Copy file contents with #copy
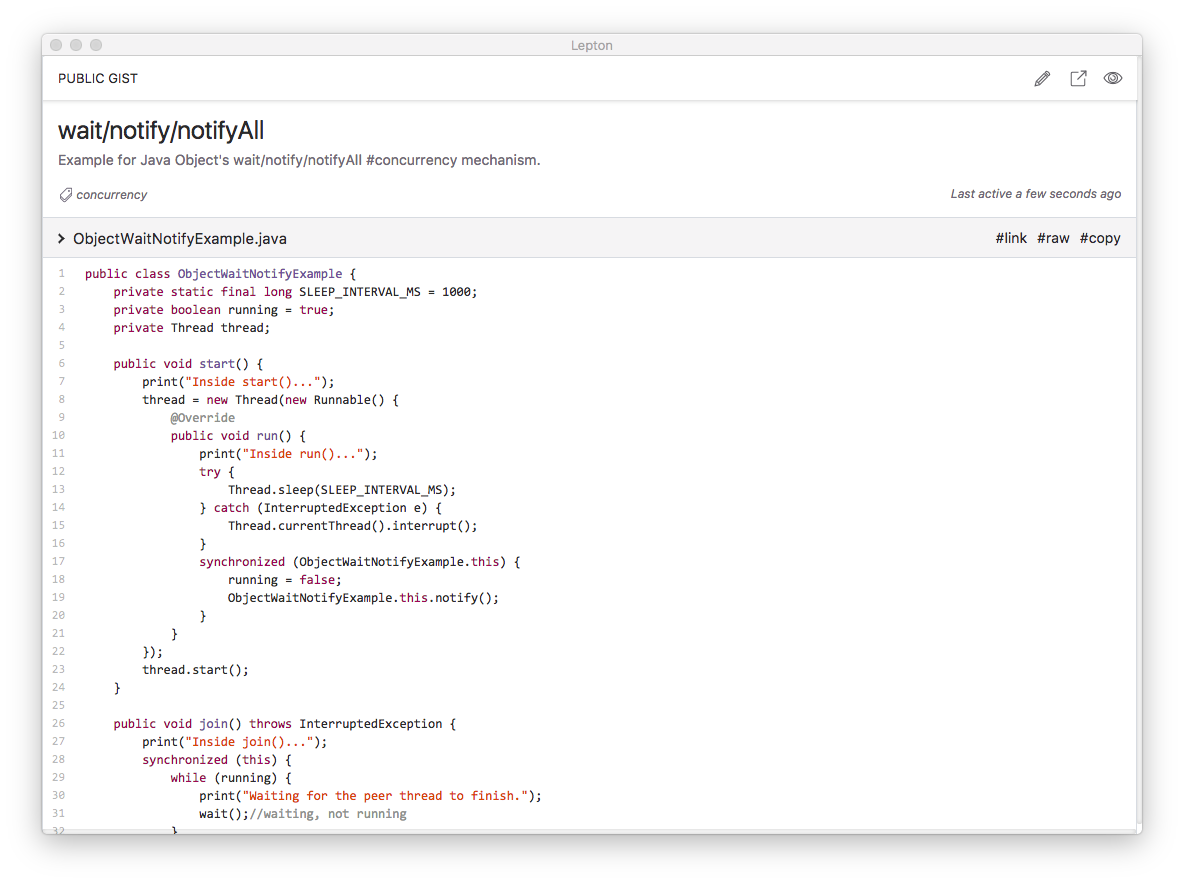 (x=1100, y=239)
